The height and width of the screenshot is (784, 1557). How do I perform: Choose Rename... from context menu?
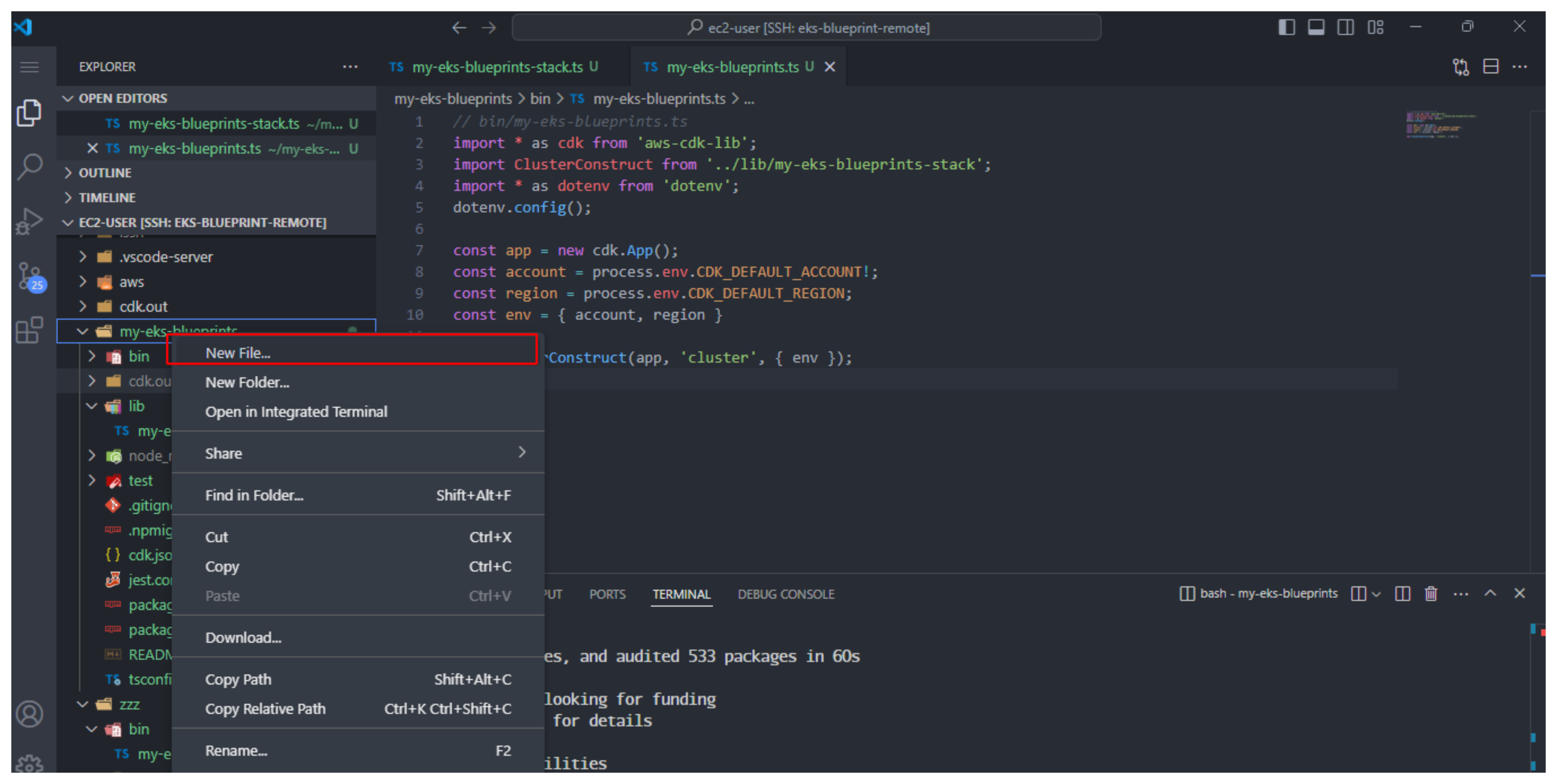[x=358, y=751]
